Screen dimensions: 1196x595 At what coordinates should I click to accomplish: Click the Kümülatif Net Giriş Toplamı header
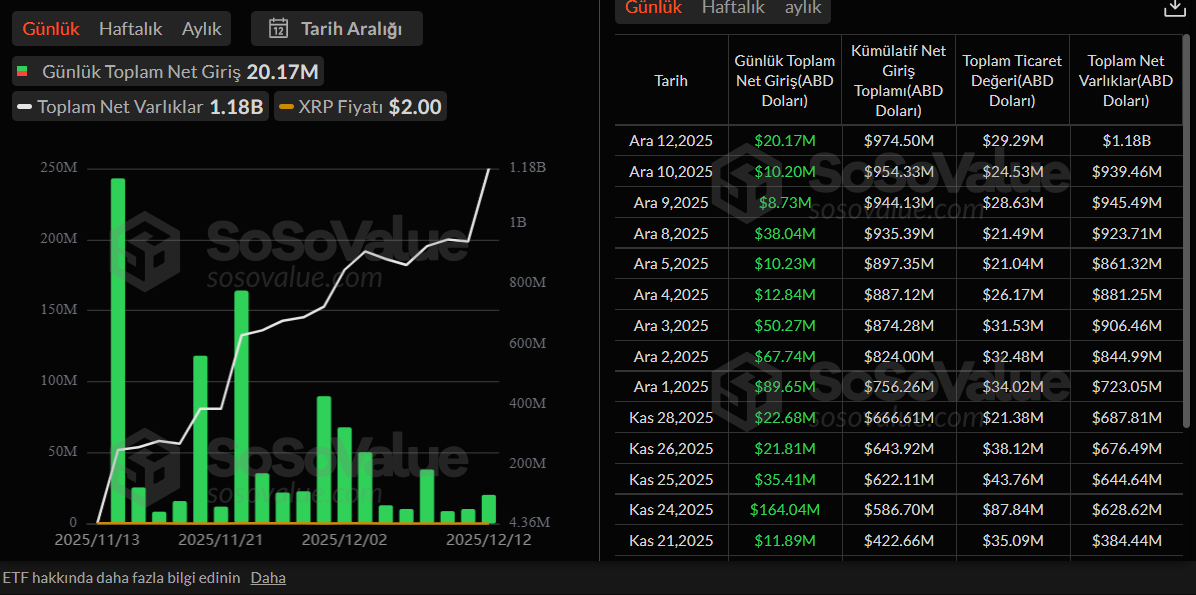click(x=899, y=80)
